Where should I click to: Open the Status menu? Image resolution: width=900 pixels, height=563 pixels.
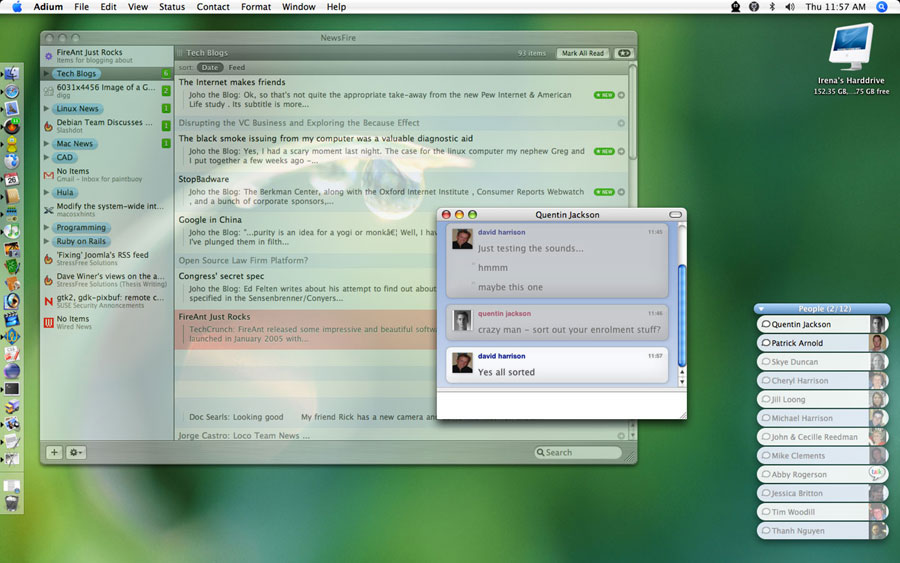click(172, 7)
